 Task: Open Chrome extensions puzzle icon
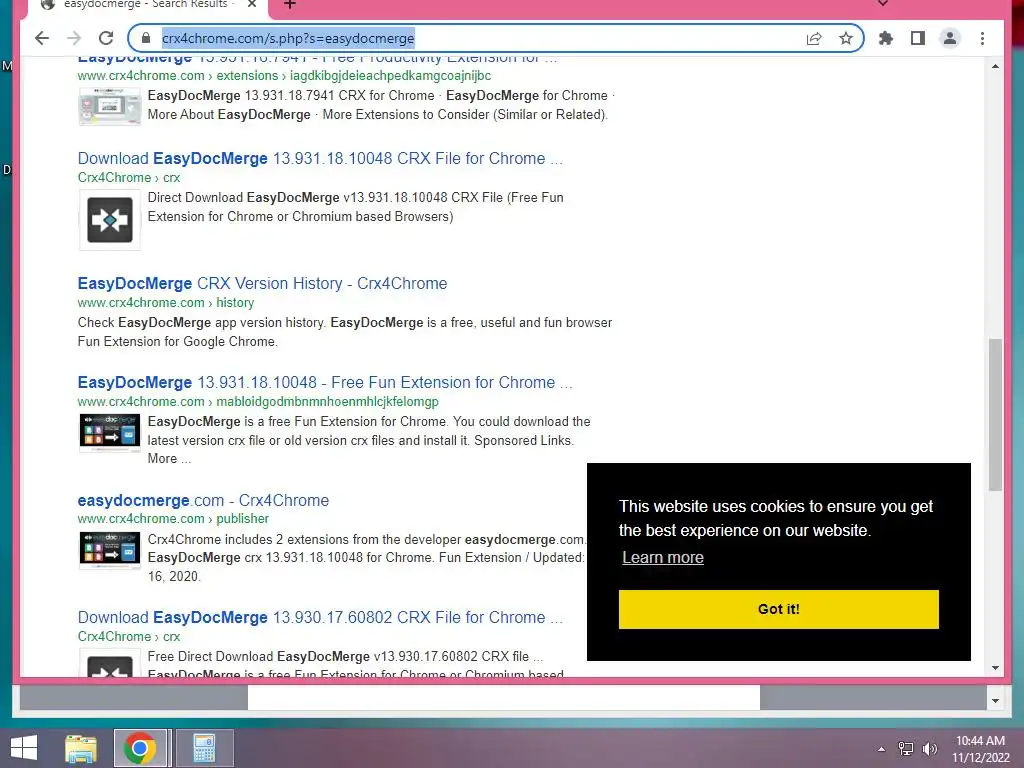coord(886,38)
